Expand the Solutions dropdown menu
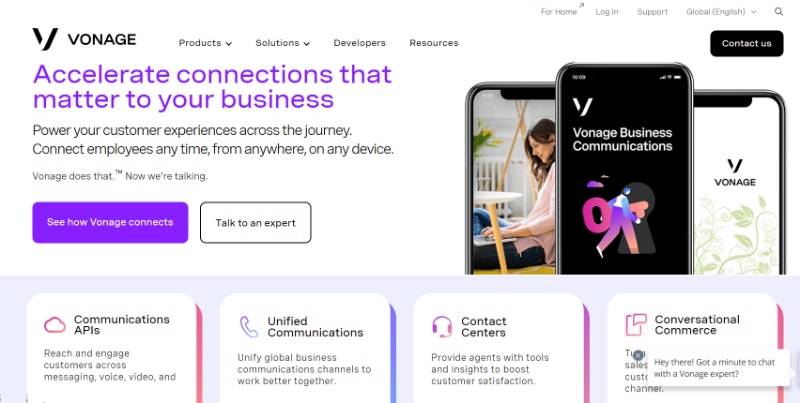800x403 pixels. point(283,43)
